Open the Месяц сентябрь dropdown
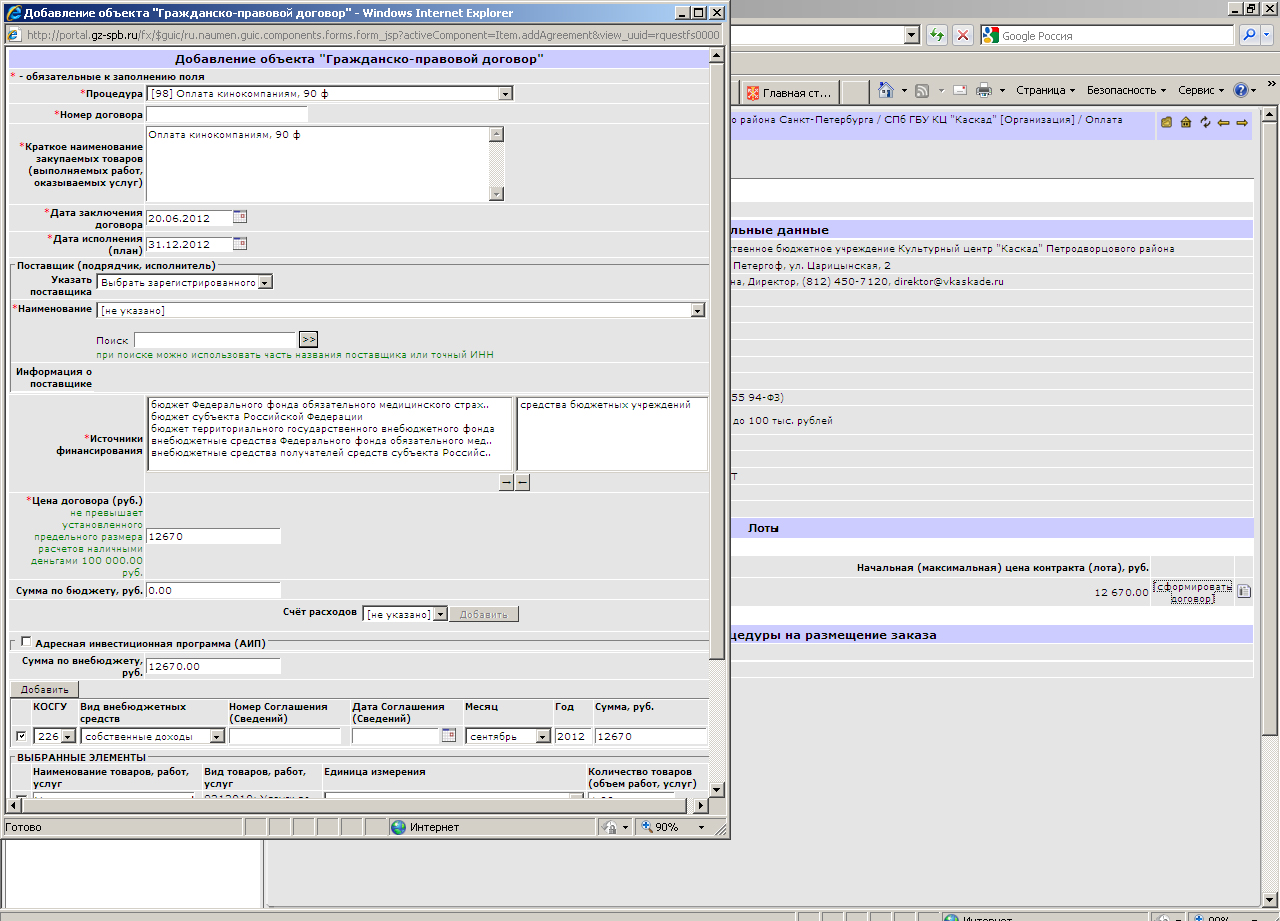 [x=543, y=736]
